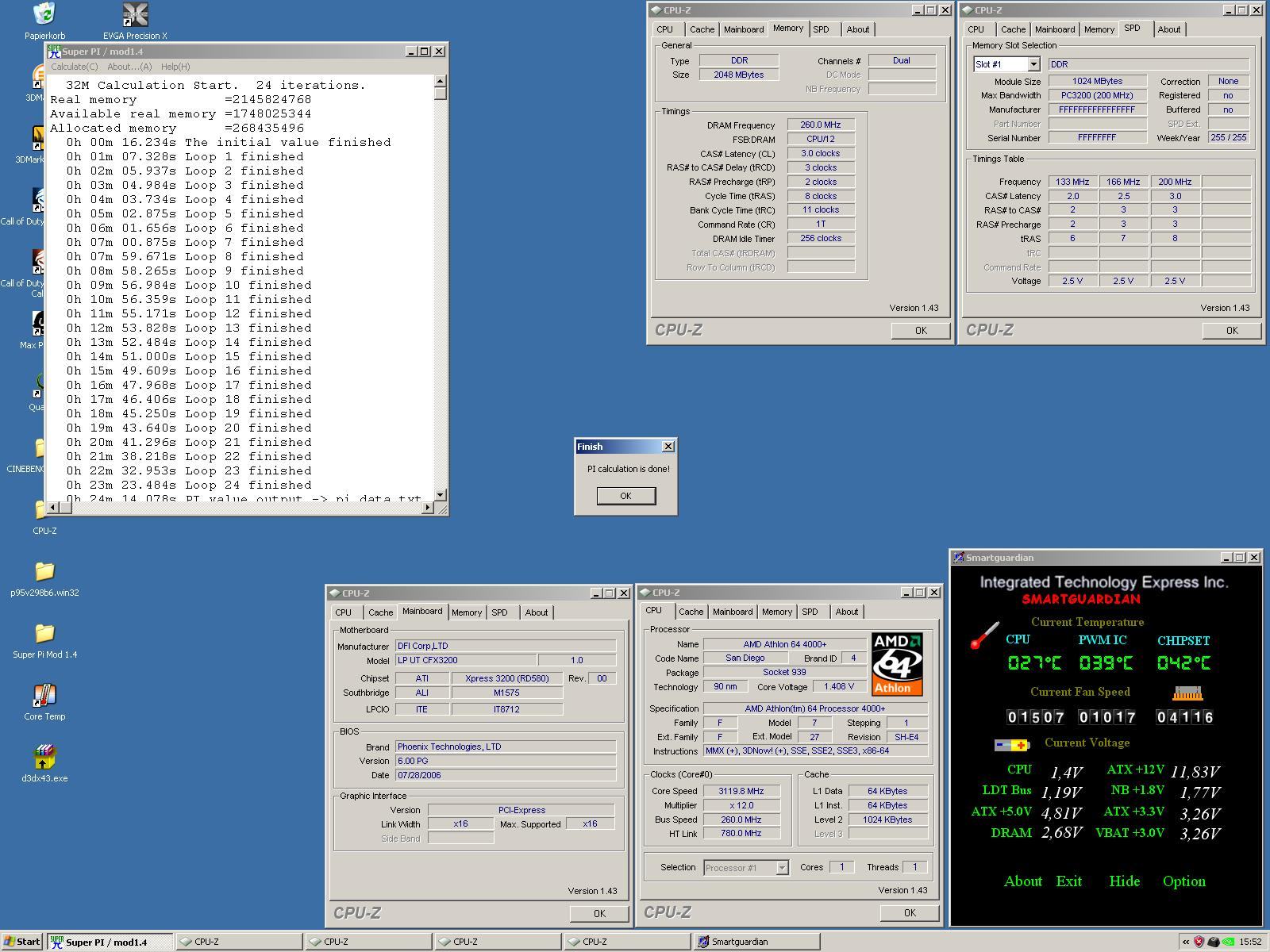Click the DRAM Frequency 260.0 MHz field

click(x=821, y=125)
